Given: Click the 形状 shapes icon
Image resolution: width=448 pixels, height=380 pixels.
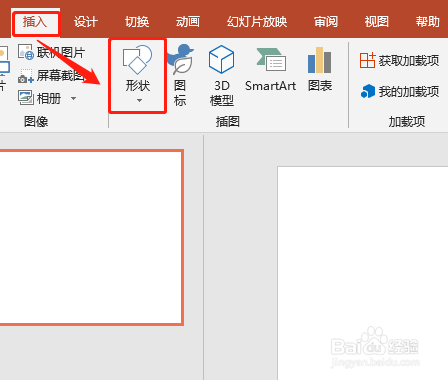Looking at the screenshot, I should coord(137,60).
